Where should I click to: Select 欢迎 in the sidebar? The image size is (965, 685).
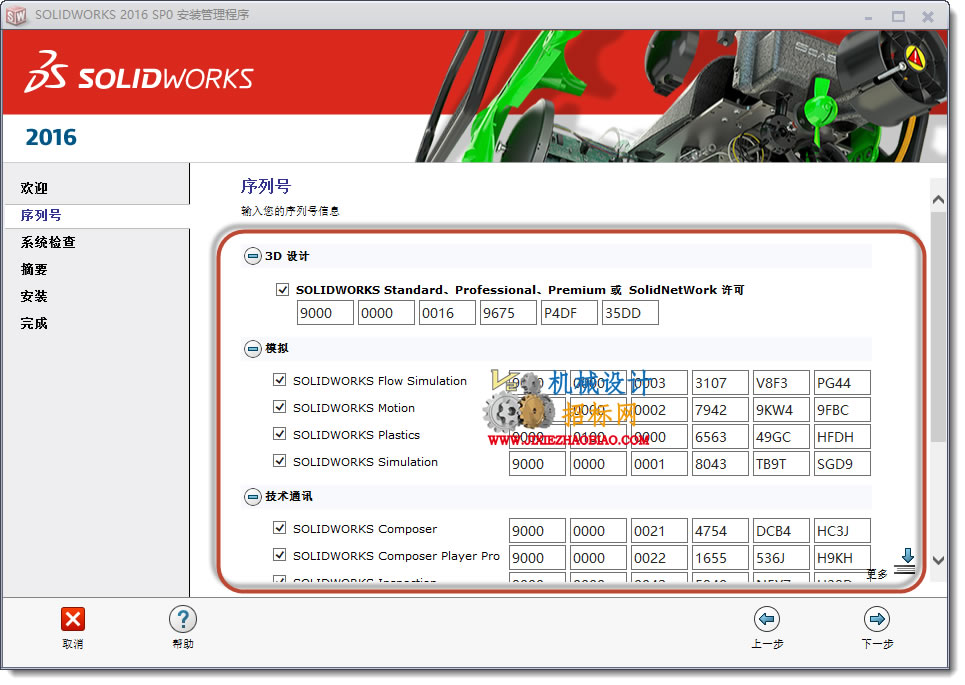(34, 188)
